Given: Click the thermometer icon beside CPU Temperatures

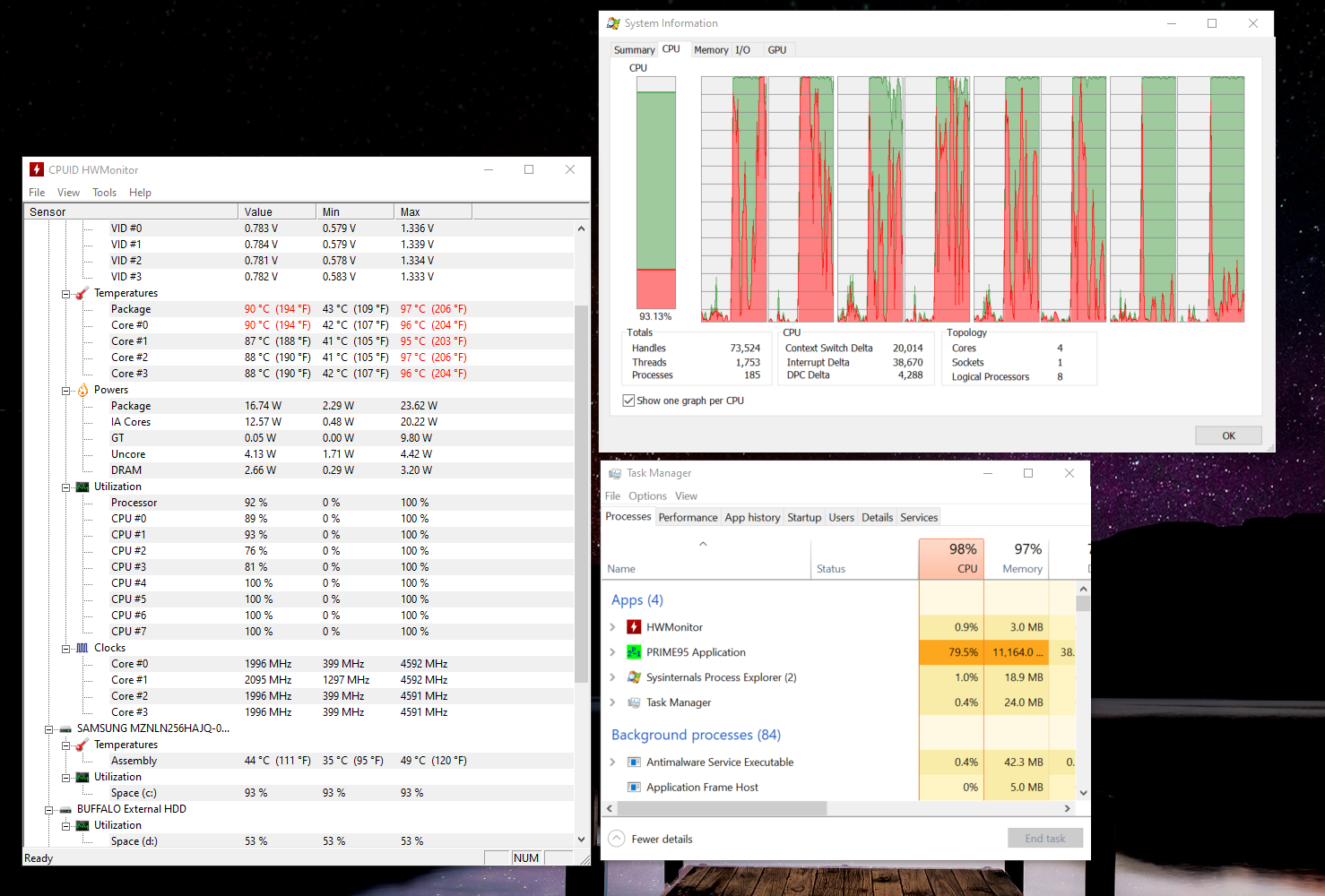Looking at the screenshot, I should (82, 293).
